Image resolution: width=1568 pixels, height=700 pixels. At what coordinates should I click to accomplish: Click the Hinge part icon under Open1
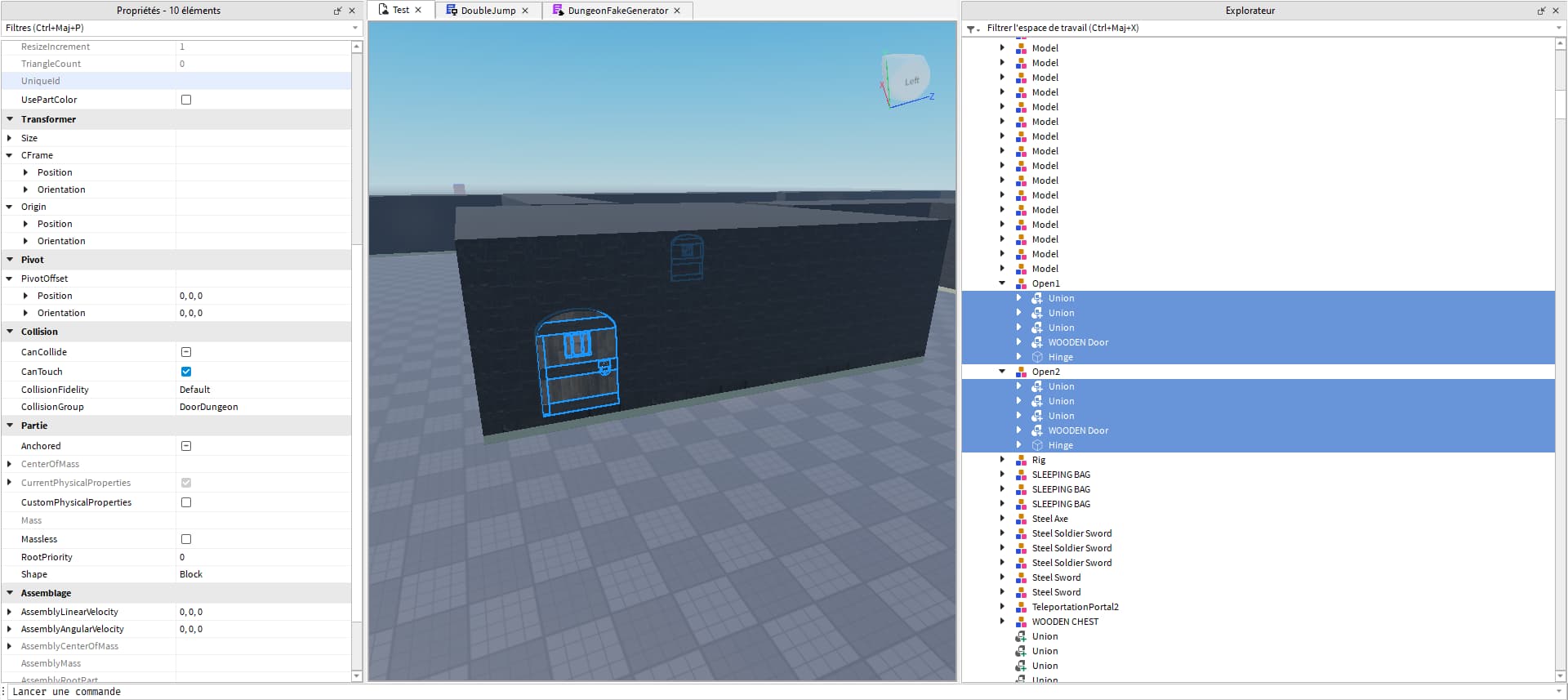point(1037,357)
